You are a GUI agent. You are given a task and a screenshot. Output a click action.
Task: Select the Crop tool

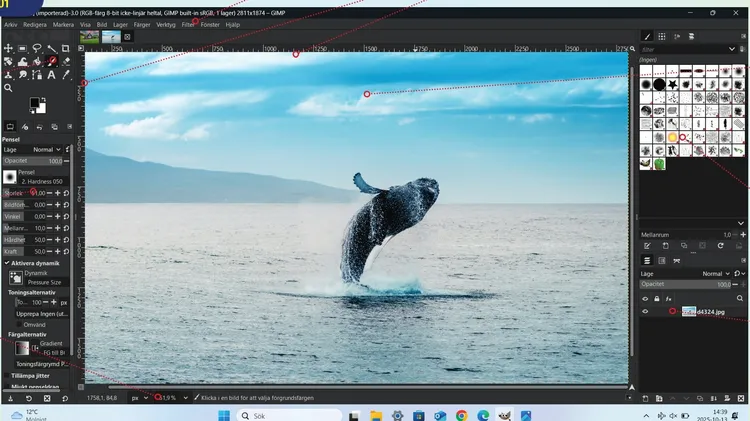point(65,48)
